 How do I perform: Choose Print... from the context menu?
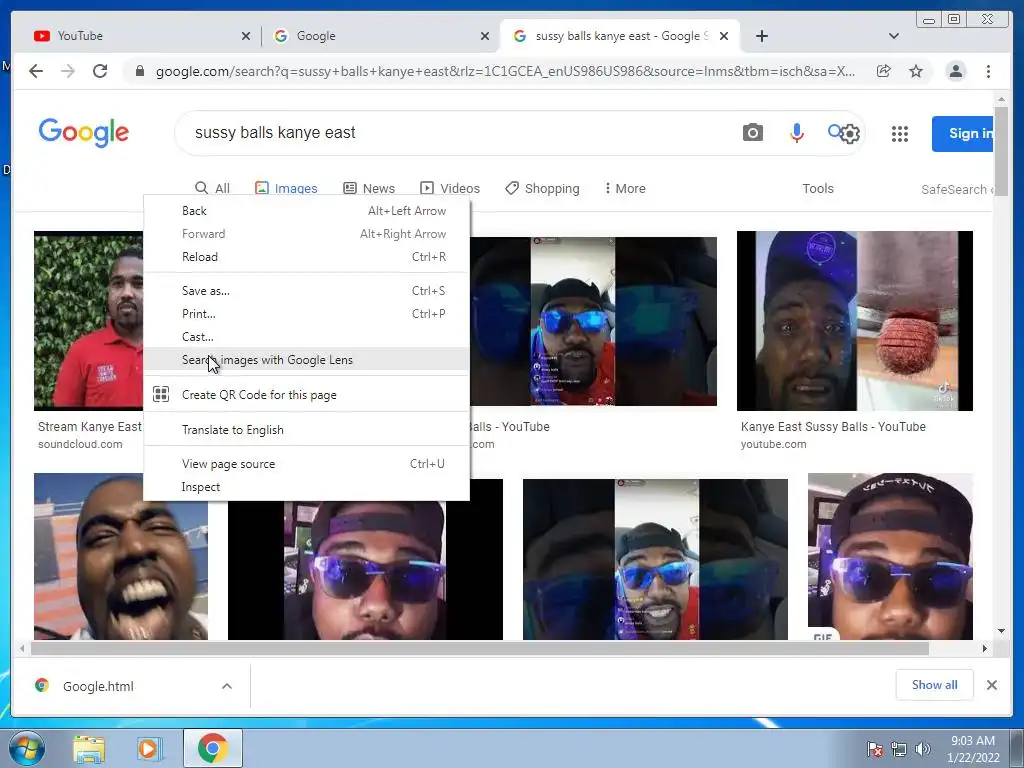pyautogui.click(x=306, y=313)
